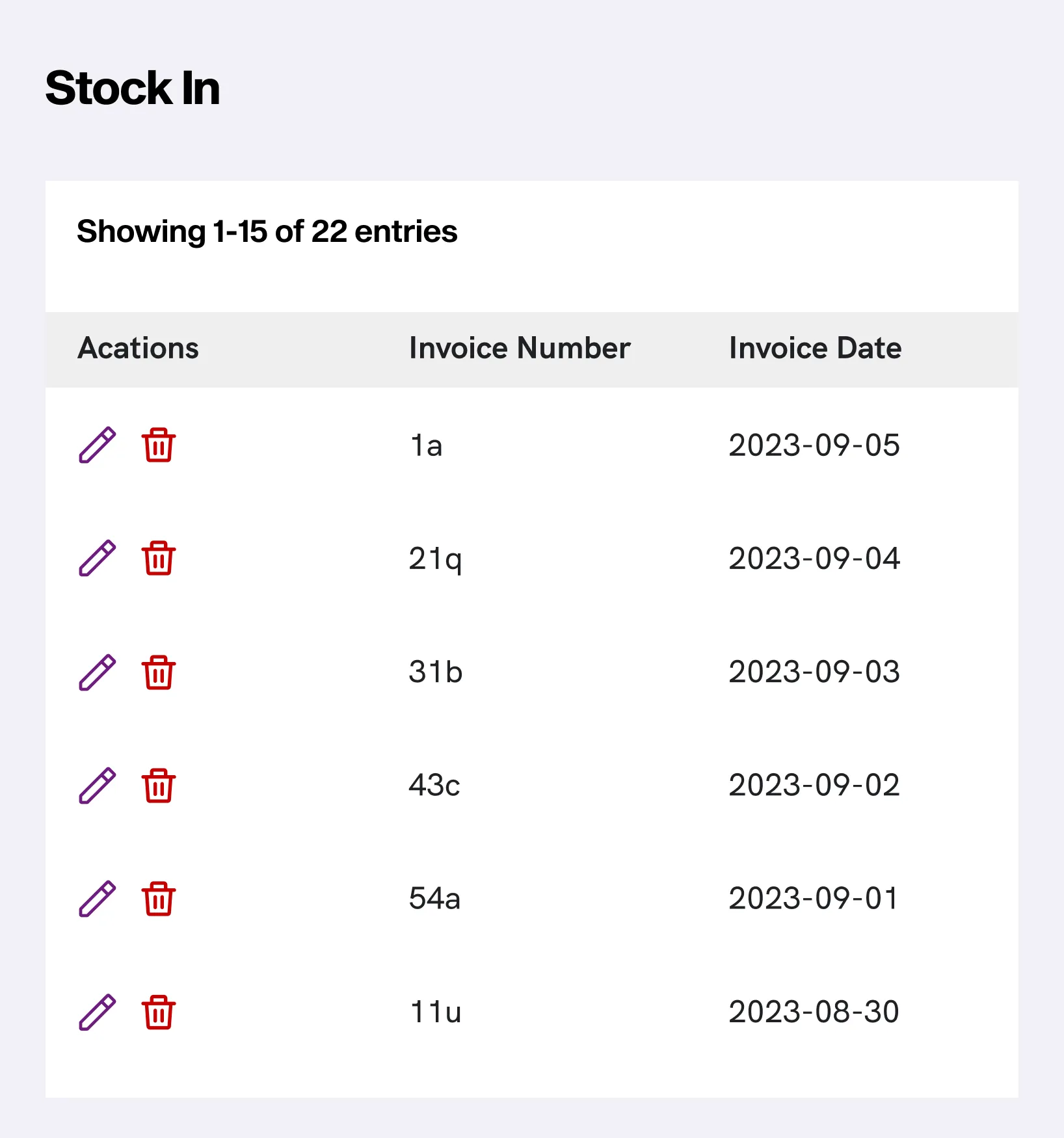Viewport: 1064px width, 1138px height.
Task: Edit invoice 54a with the pencil icon
Action: 98,899
